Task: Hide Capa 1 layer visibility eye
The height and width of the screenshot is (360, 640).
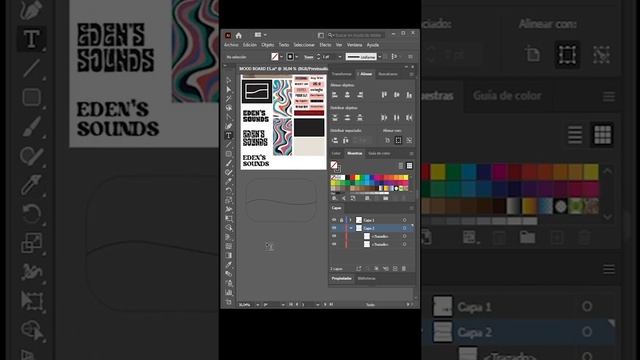Action: [334, 220]
